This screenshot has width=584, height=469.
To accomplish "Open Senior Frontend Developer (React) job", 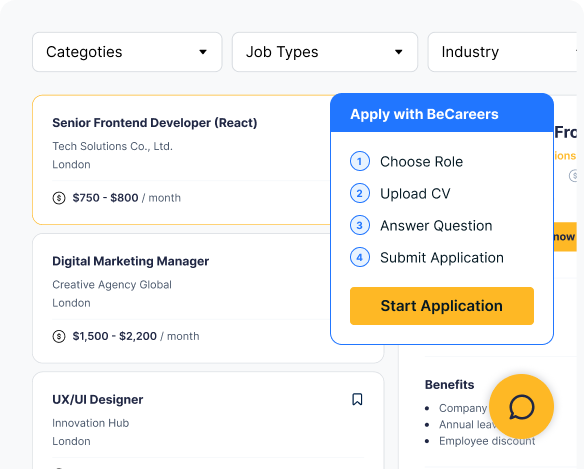I will [155, 123].
